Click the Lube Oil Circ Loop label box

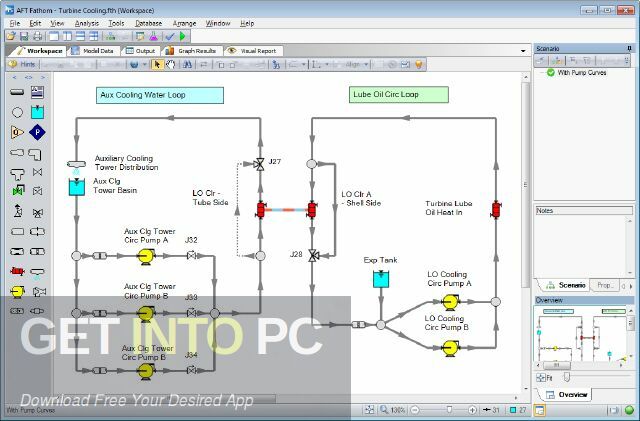398,94
